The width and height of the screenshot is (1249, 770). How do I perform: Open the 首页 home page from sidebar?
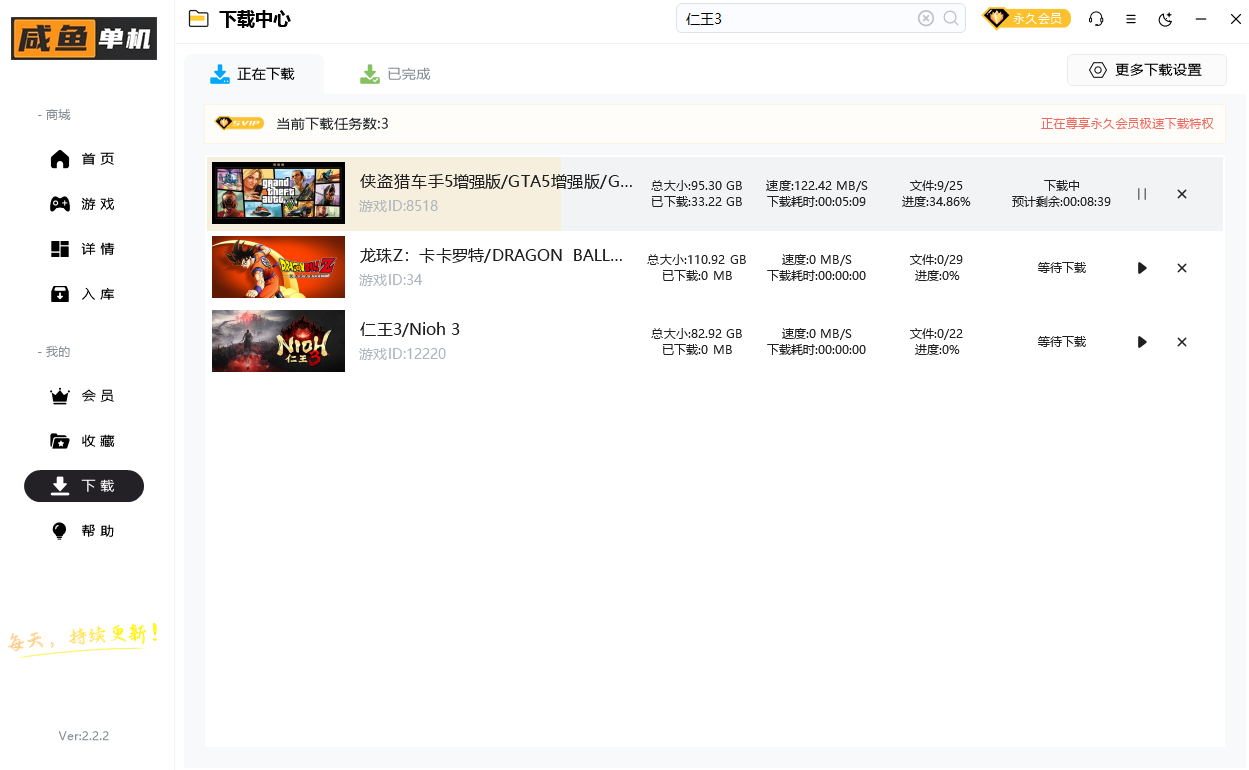(83, 158)
